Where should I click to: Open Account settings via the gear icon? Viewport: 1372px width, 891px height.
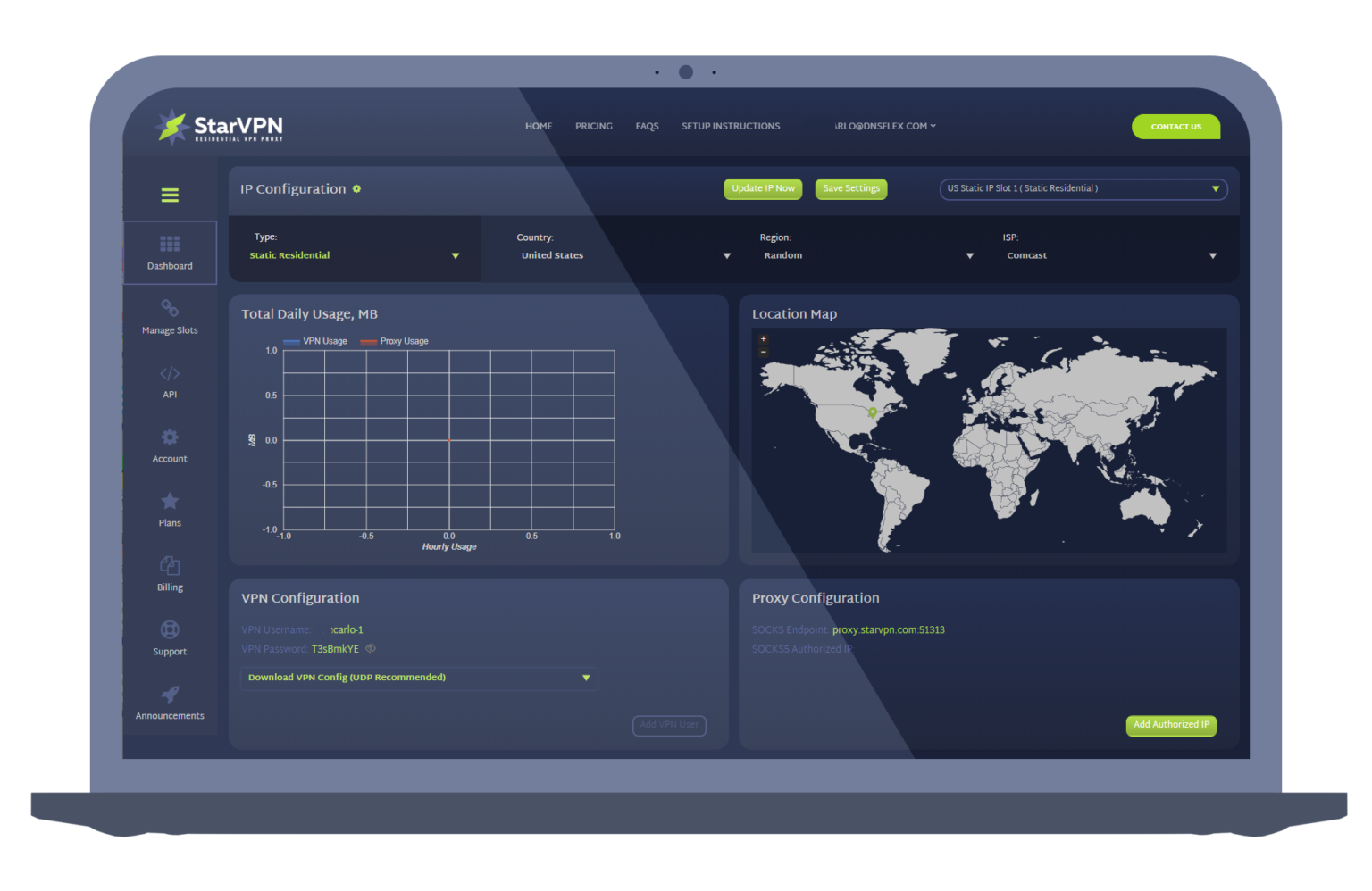coord(169,438)
